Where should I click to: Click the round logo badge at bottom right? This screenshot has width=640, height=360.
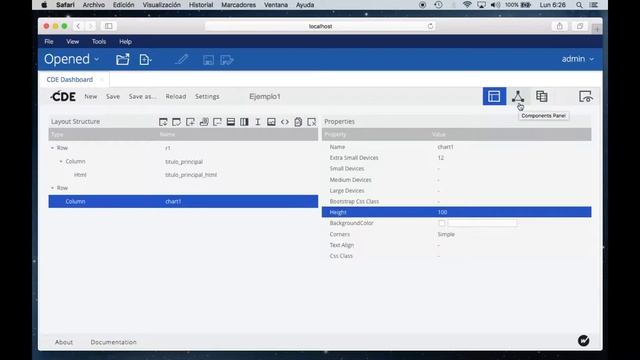tap(584, 340)
